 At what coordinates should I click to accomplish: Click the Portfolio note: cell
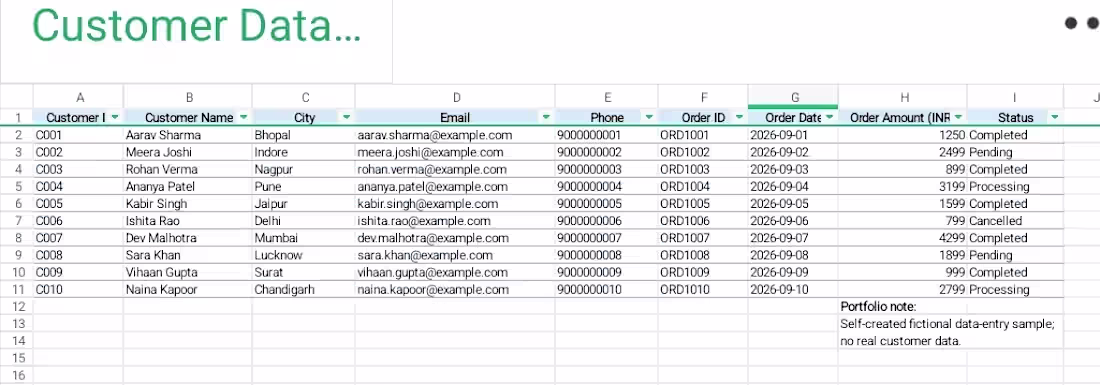(x=903, y=306)
